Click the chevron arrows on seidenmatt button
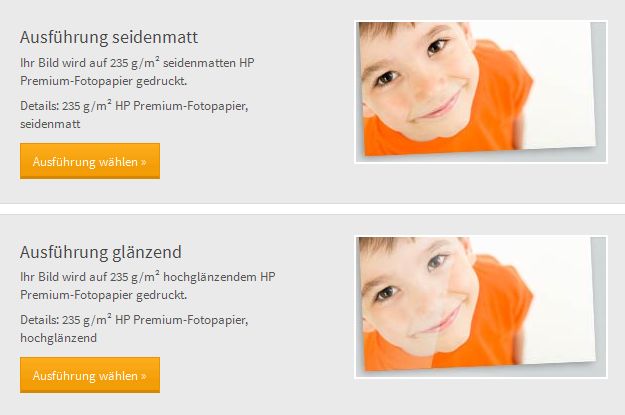This screenshot has width=625, height=415. (143, 162)
